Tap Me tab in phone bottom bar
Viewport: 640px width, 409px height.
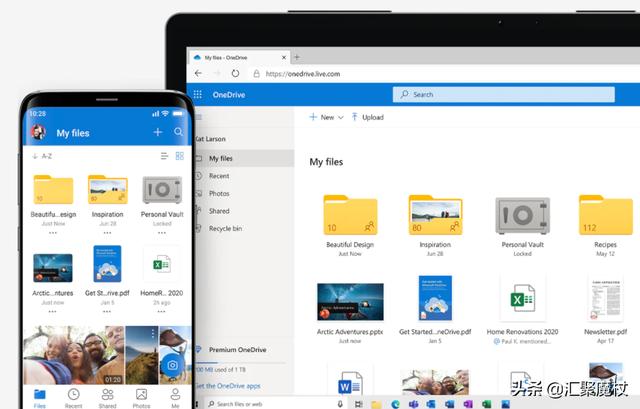tap(176, 398)
